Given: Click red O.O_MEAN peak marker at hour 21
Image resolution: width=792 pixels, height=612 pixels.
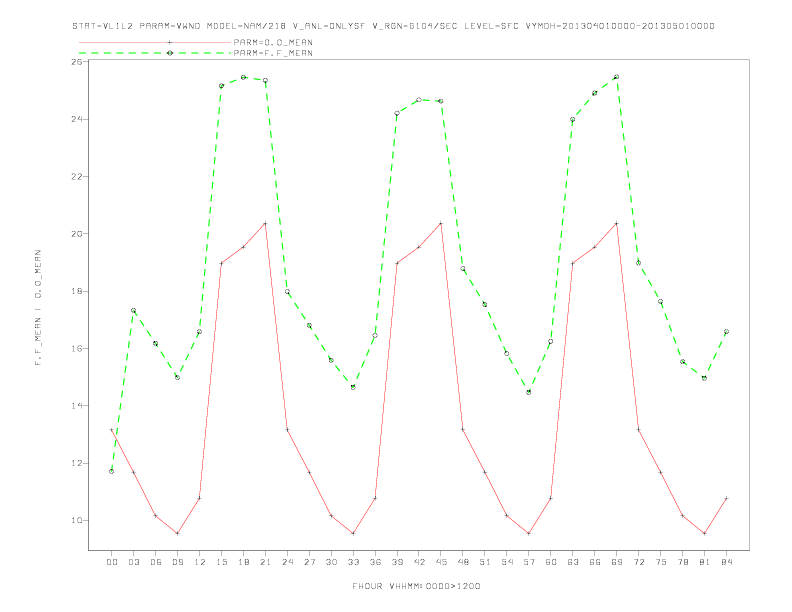Looking at the screenshot, I should tap(265, 223).
